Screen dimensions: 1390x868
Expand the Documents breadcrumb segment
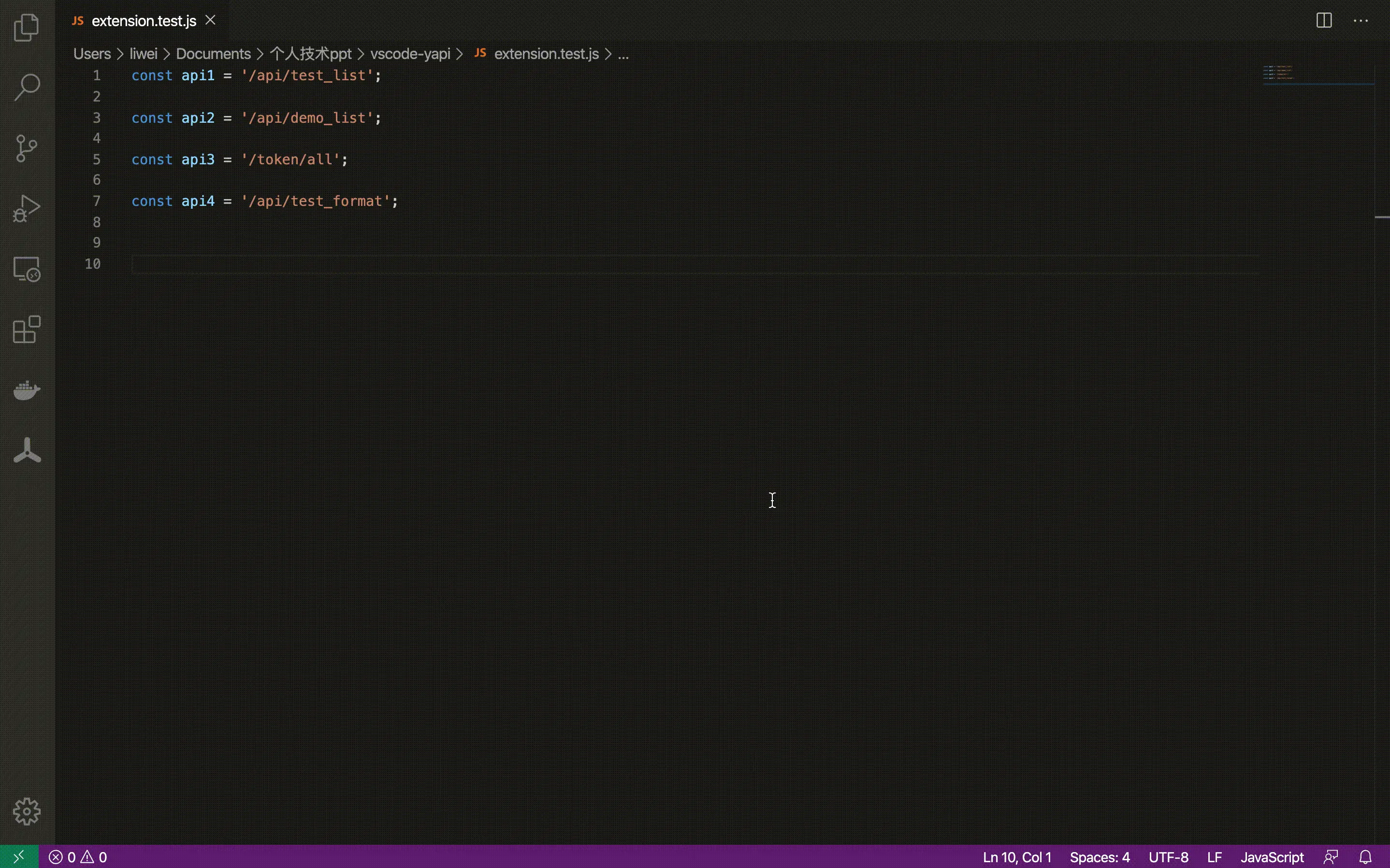click(x=213, y=54)
